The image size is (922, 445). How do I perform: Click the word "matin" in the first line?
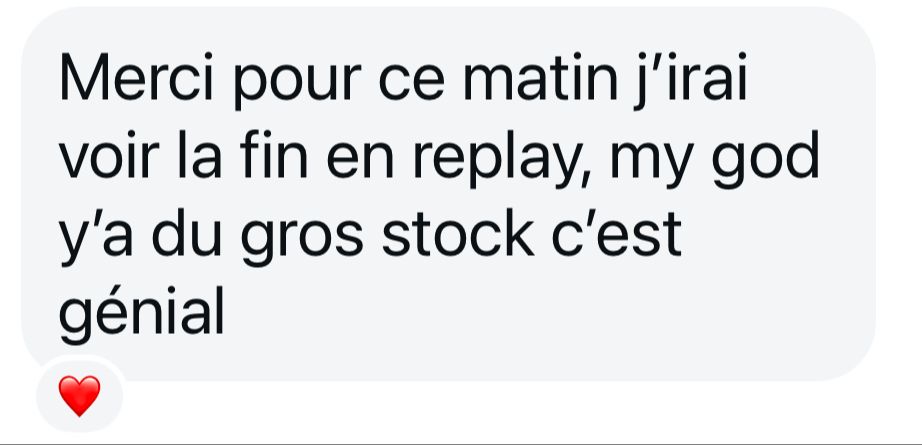click(540, 78)
